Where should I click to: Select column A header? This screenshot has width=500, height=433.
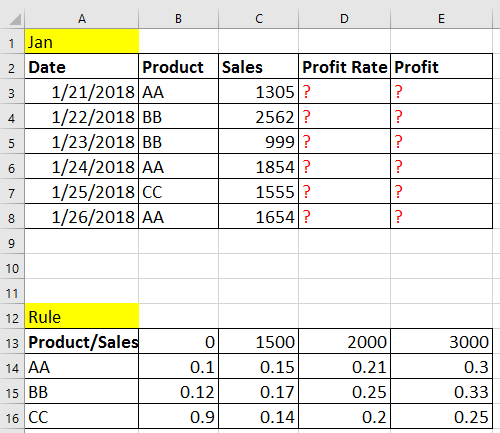(82, 19)
